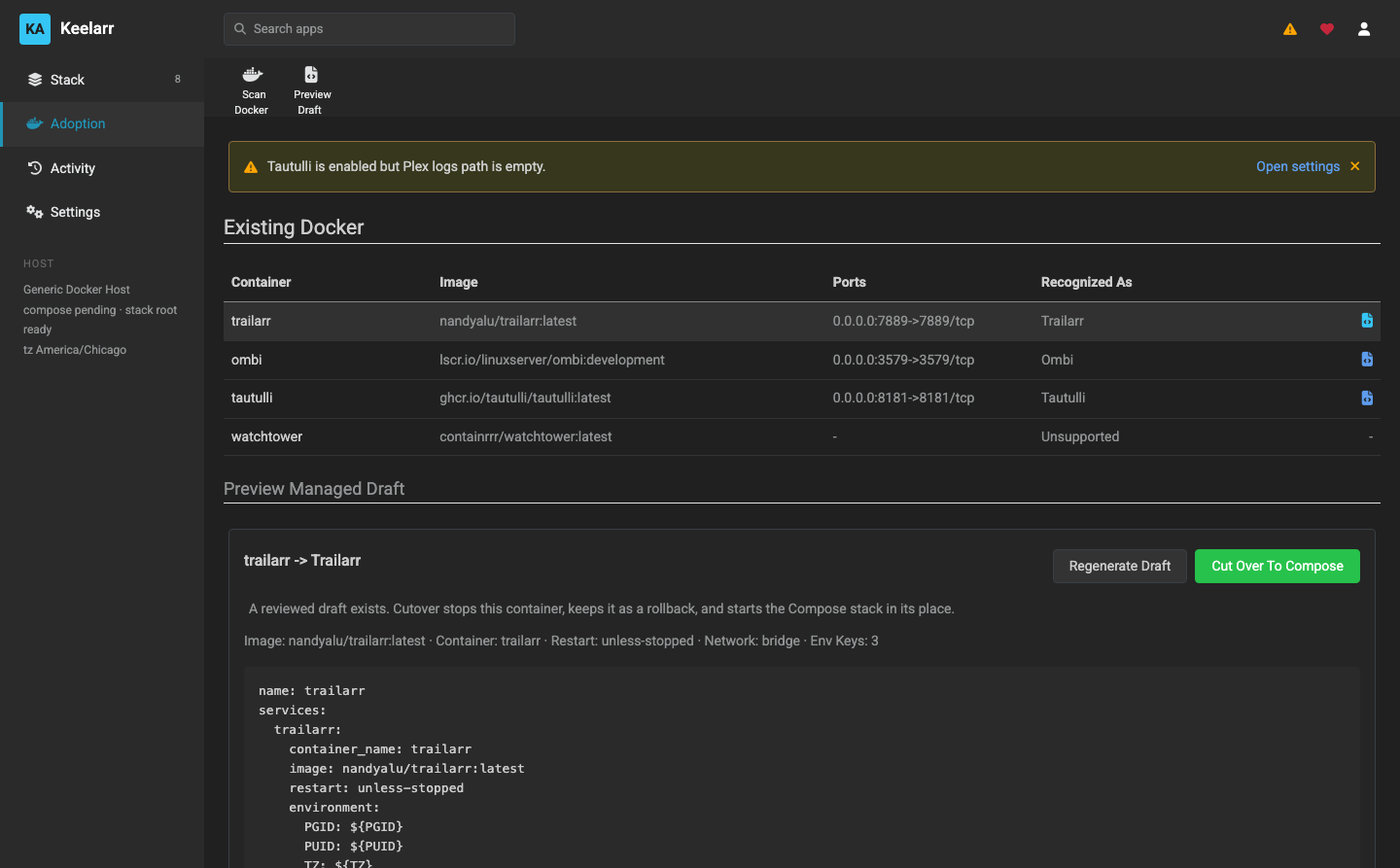This screenshot has width=1400, height=868.
Task: Go to the Activity page
Action: (102, 168)
